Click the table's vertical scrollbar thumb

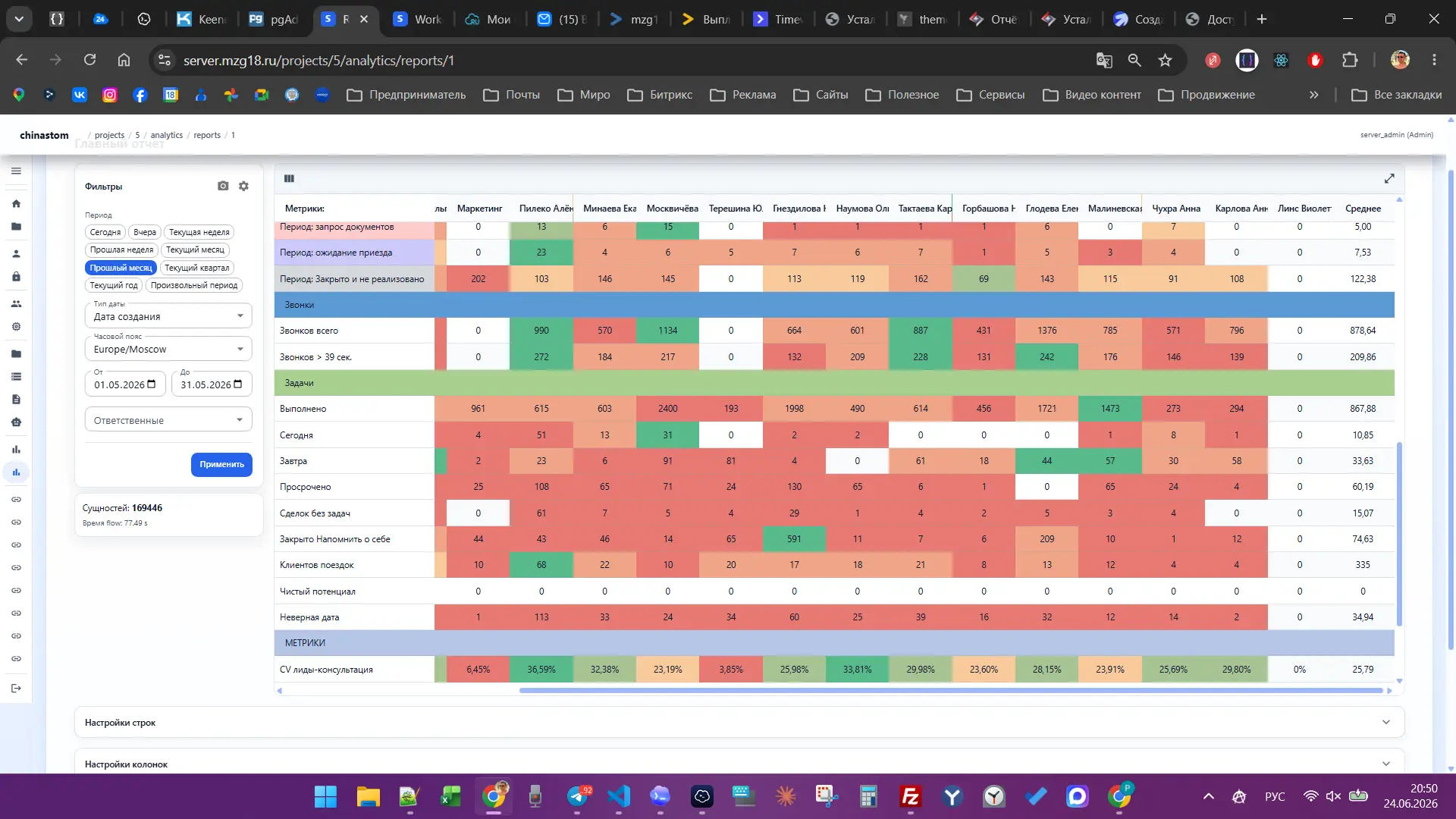[1399, 534]
